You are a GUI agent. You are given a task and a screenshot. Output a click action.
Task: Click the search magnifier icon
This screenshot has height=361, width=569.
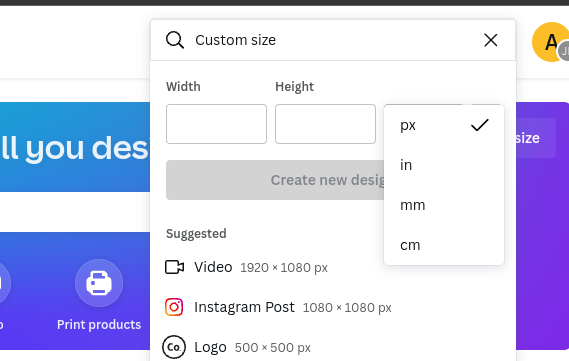(x=175, y=40)
